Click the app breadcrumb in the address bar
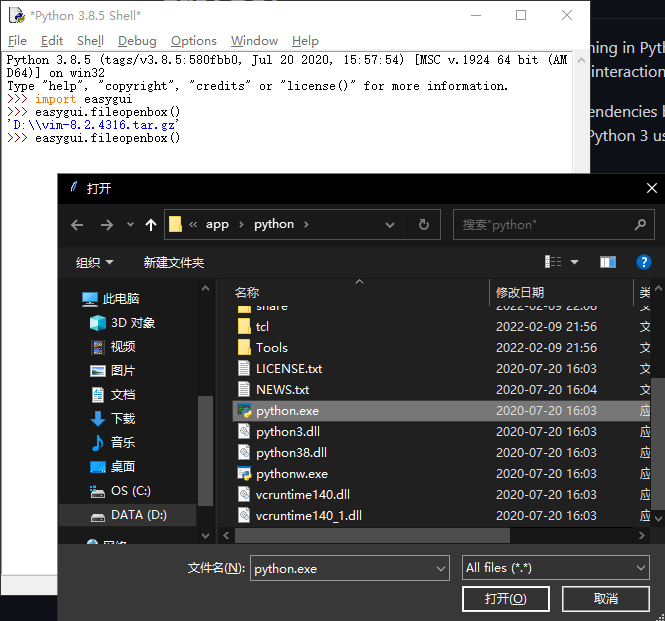 (217, 224)
